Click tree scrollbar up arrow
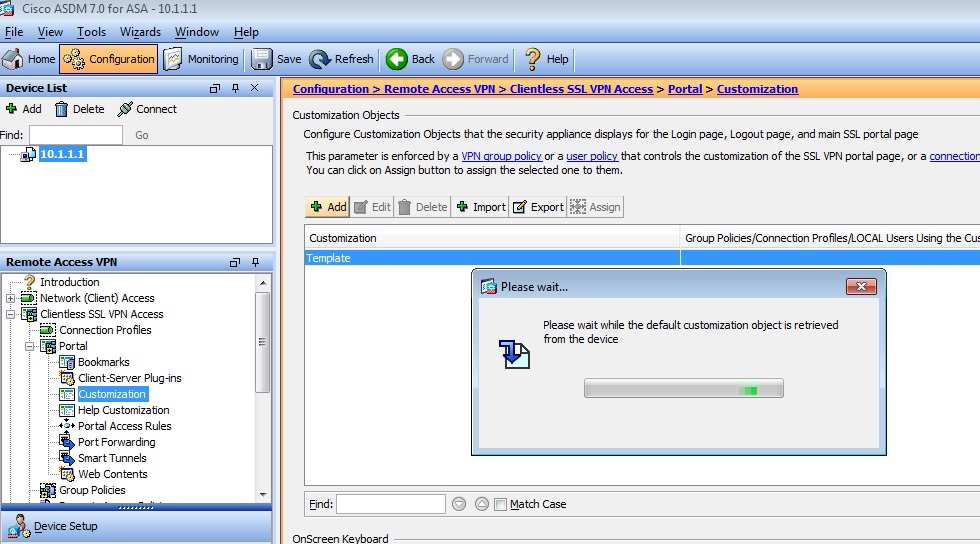 pos(263,283)
